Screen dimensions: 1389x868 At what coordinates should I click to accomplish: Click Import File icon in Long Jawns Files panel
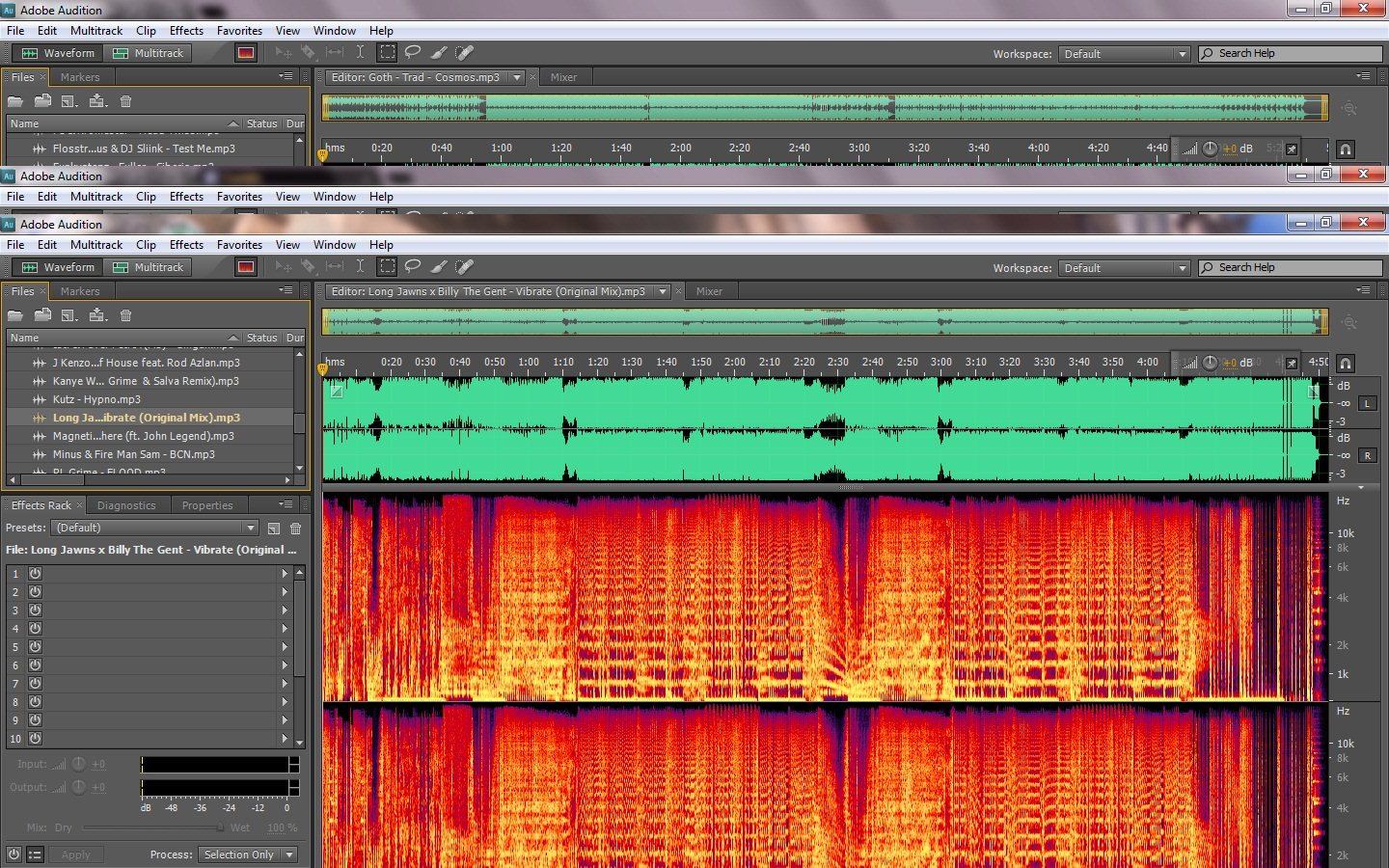coord(42,315)
